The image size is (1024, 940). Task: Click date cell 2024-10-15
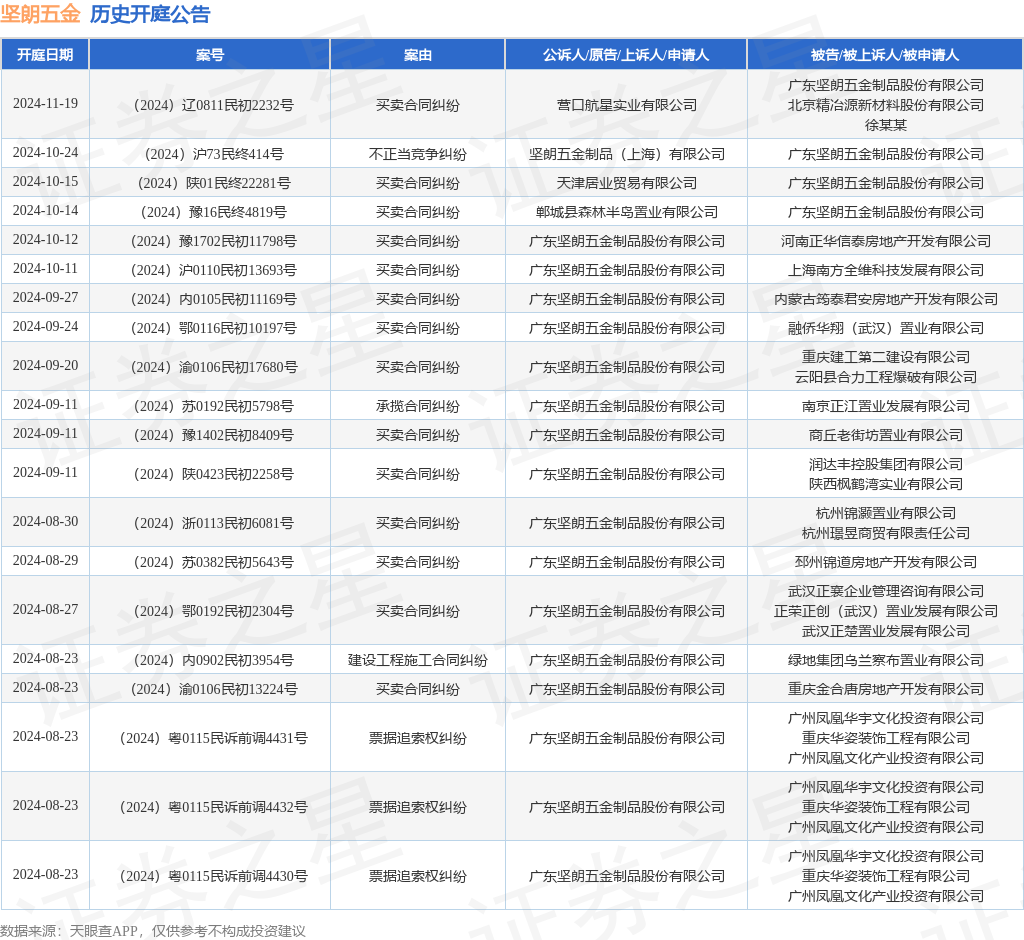click(x=45, y=182)
